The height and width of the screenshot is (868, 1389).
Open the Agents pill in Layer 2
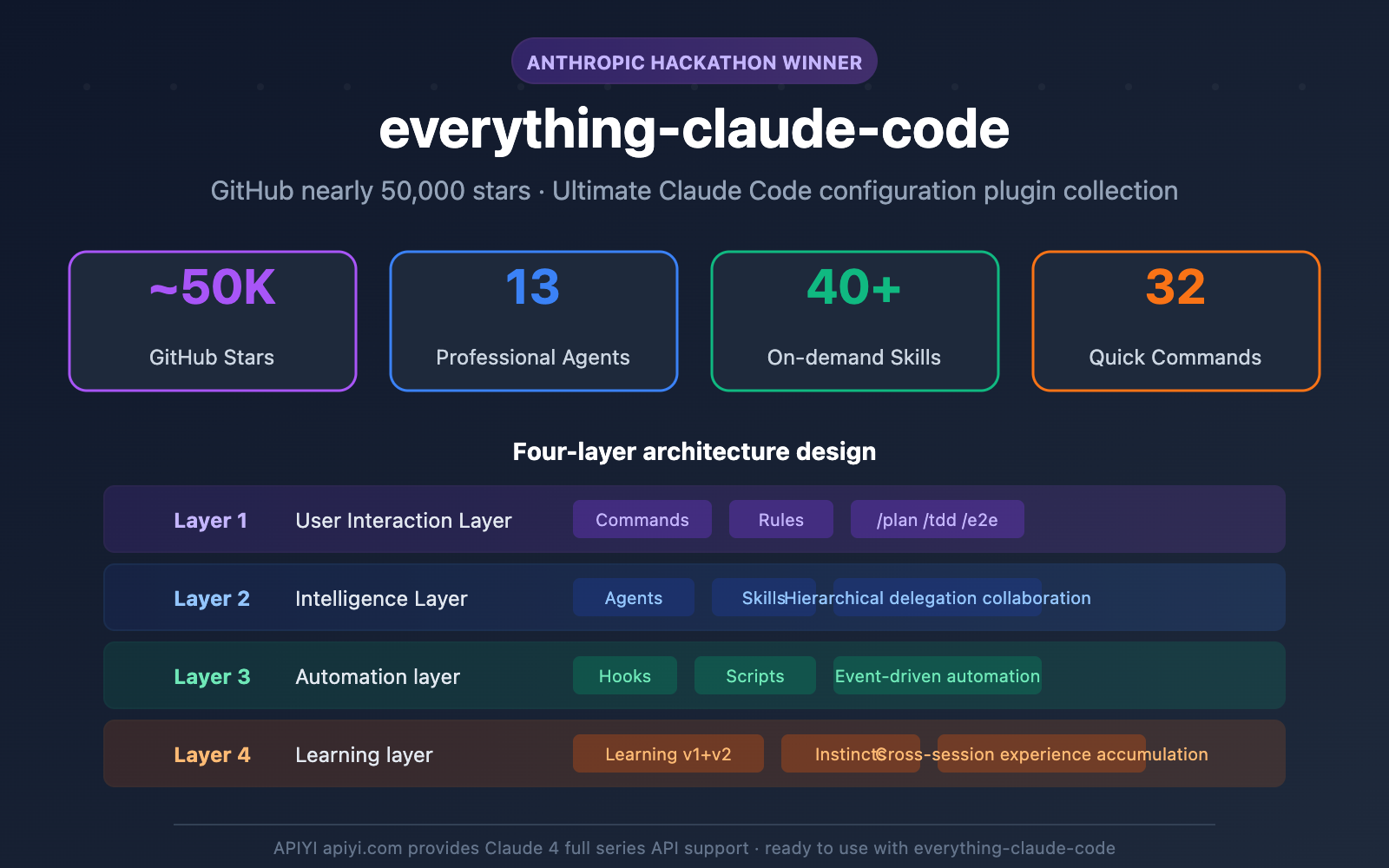(633, 597)
